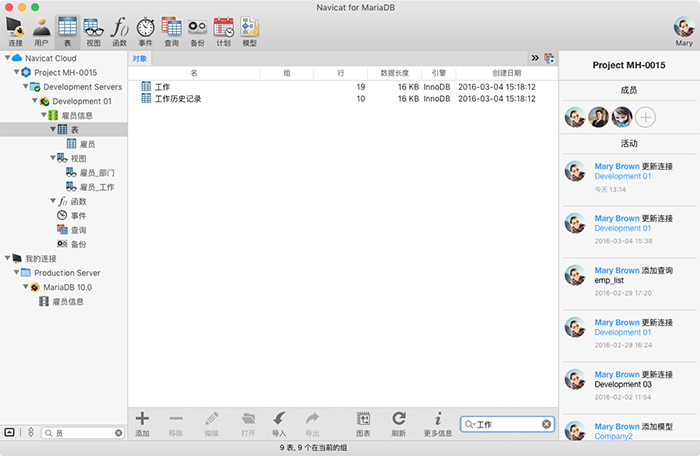
Task: Sort by the 数据长度 column header
Action: [394, 73]
